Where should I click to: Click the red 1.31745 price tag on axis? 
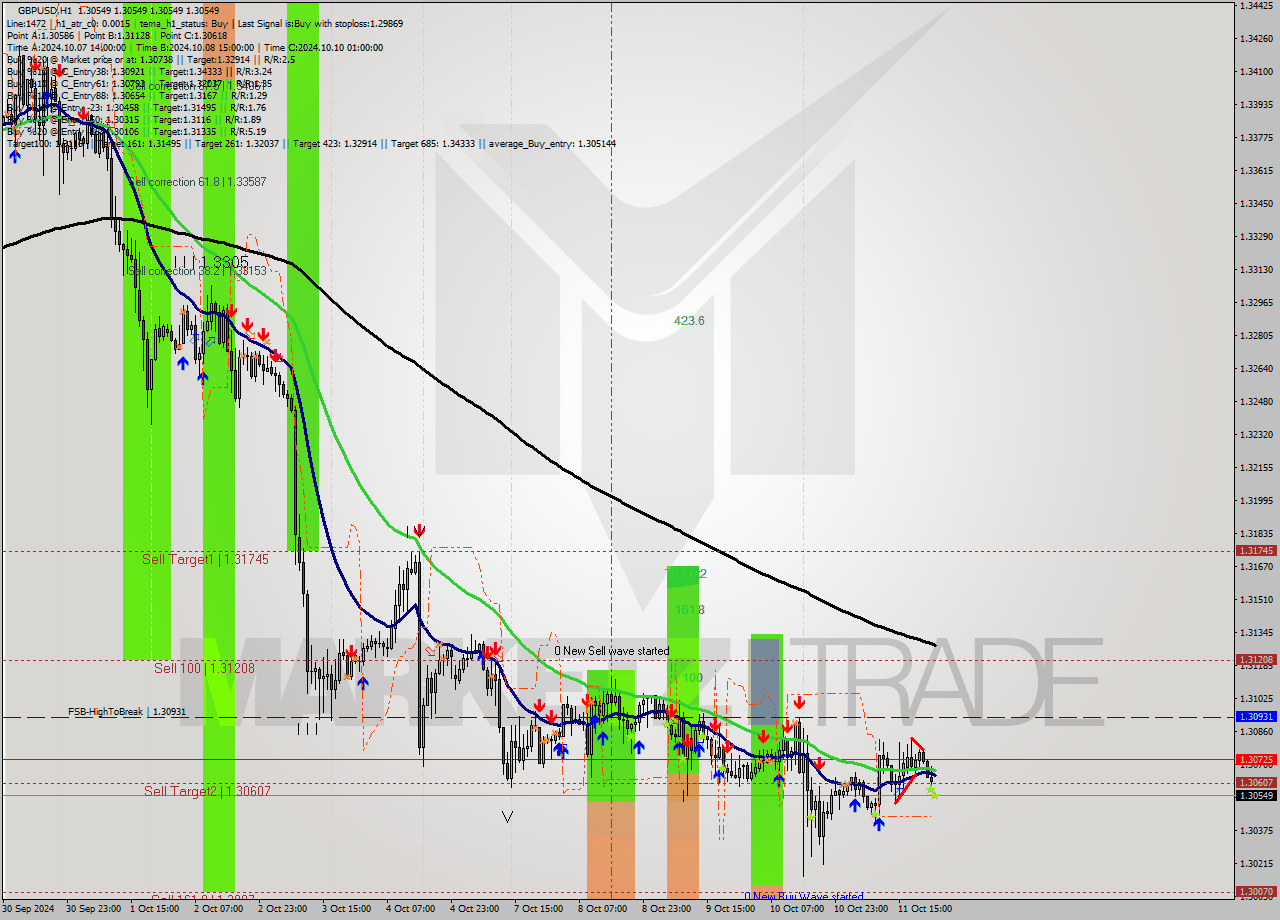pos(1256,551)
